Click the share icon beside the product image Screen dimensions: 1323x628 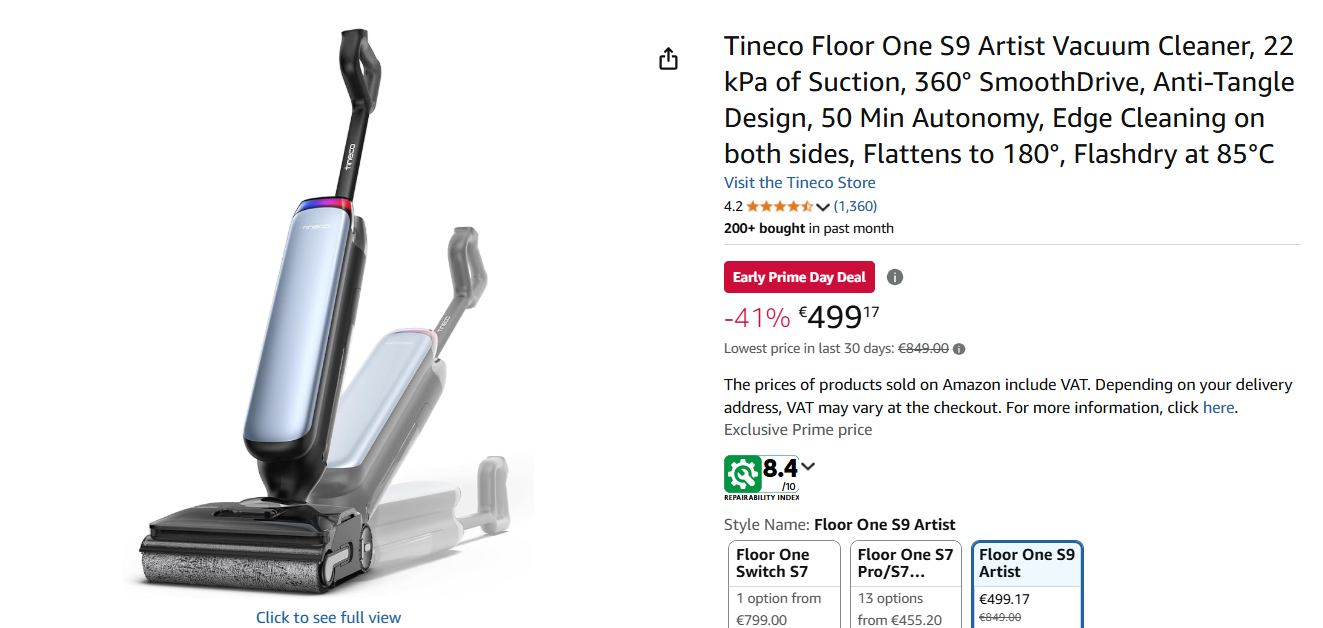[x=669, y=59]
